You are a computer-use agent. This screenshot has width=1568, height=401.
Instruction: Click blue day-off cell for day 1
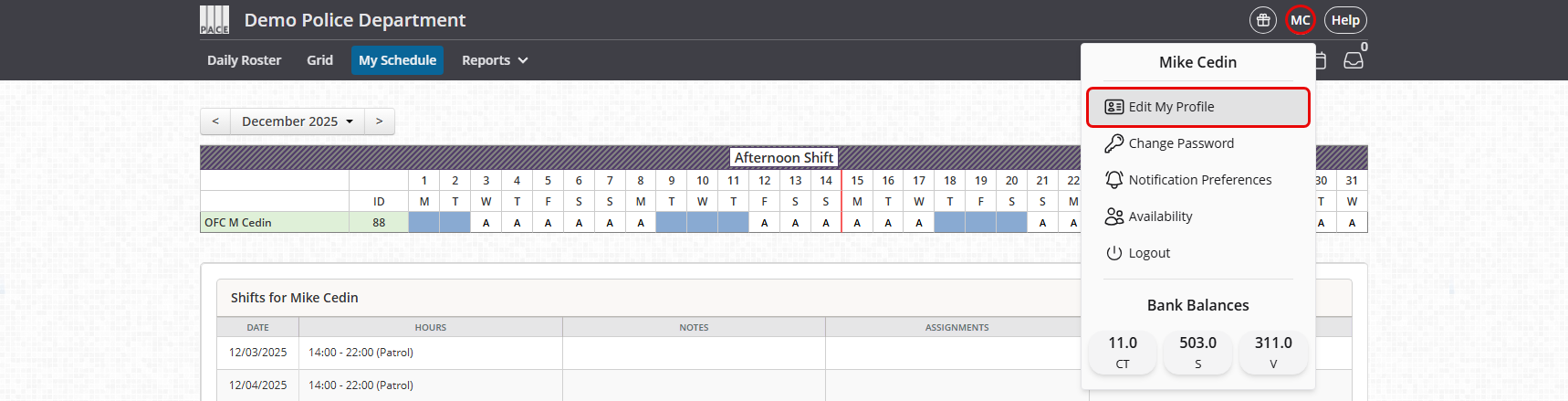pyautogui.click(x=424, y=222)
